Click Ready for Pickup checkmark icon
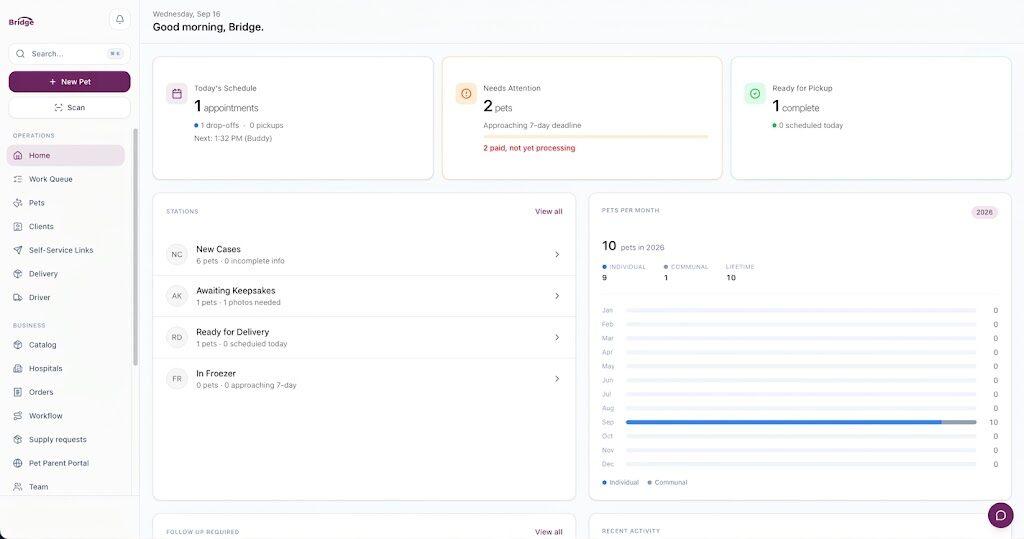Viewport: 1024px width, 539px height. [x=755, y=93]
